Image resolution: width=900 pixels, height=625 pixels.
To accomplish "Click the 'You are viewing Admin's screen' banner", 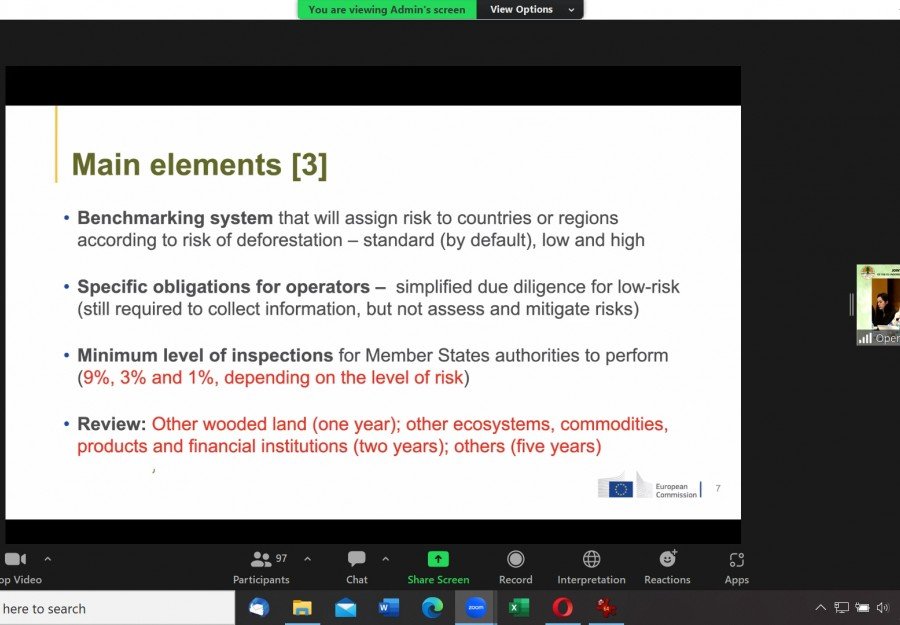I will pyautogui.click(x=387, y=9).
